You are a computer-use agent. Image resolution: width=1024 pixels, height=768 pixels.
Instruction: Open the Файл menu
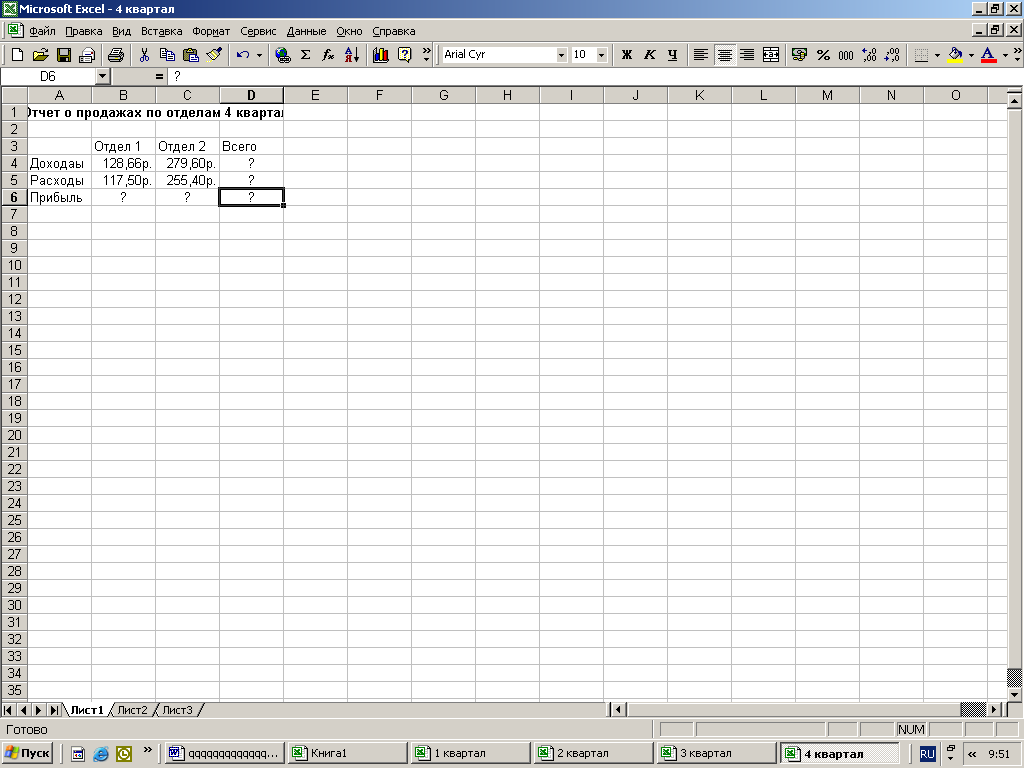coord(42,31)
